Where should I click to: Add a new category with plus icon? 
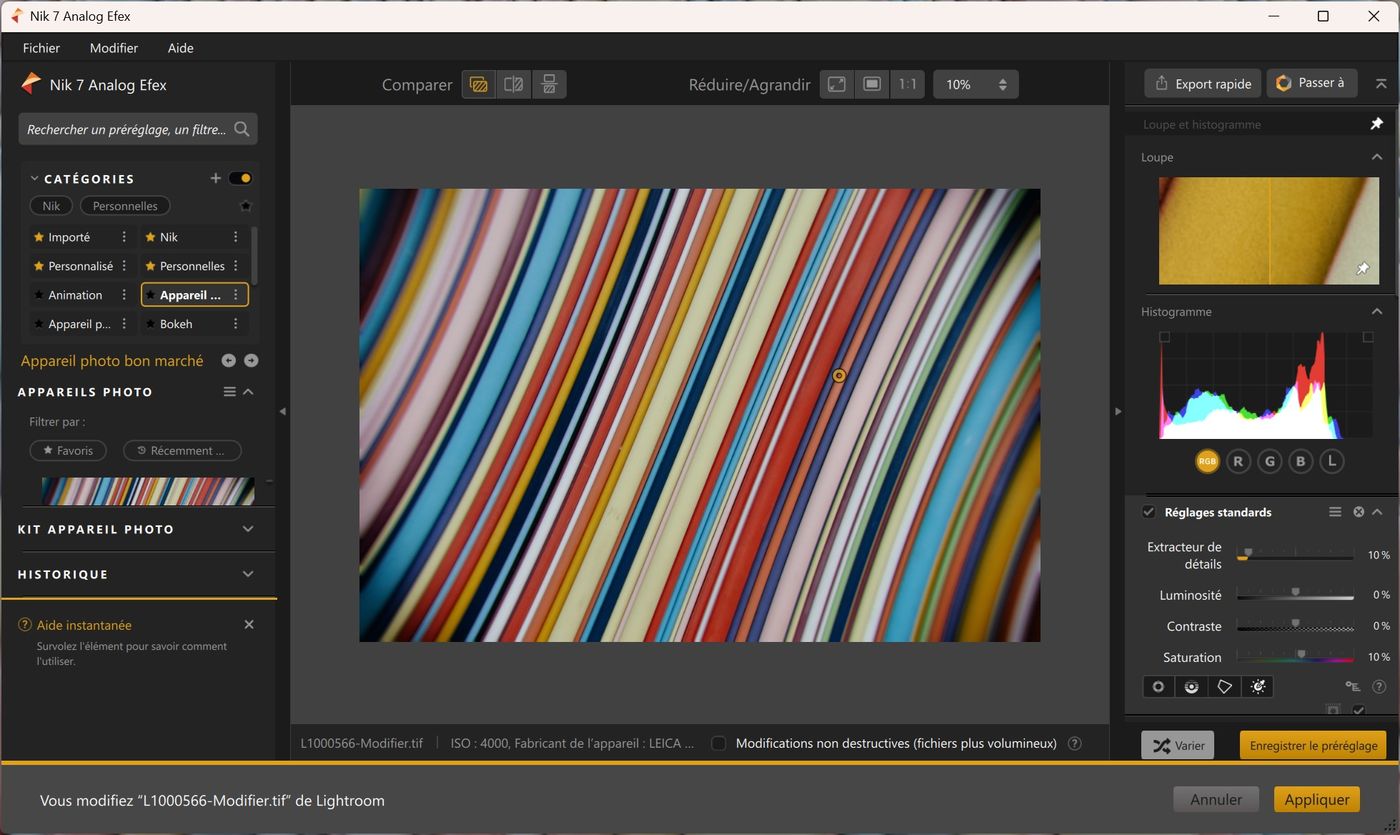tap(215, 178)
